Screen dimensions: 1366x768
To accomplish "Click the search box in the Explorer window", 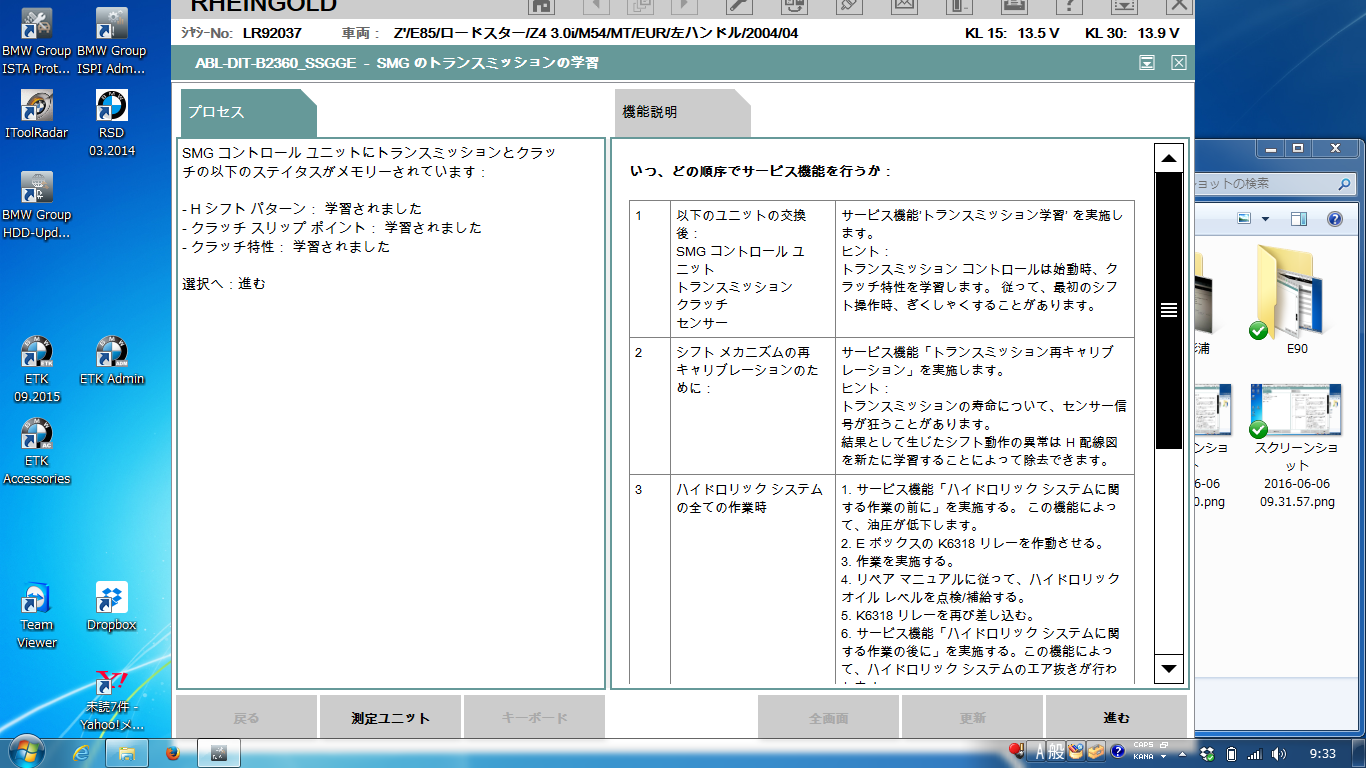I will click(1275, 184).
